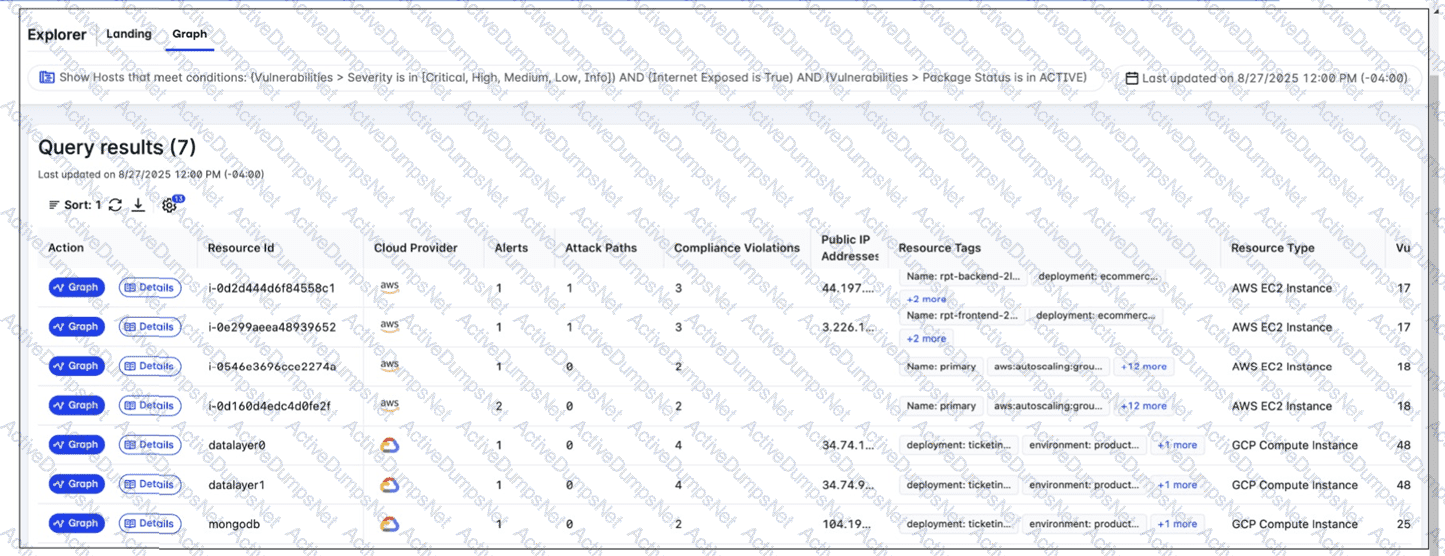The width and height of the screenshot is (1445, 556).
Task: Click Graph button for i-0d160d4edc4d0fe2f
Action: point(76,406)
